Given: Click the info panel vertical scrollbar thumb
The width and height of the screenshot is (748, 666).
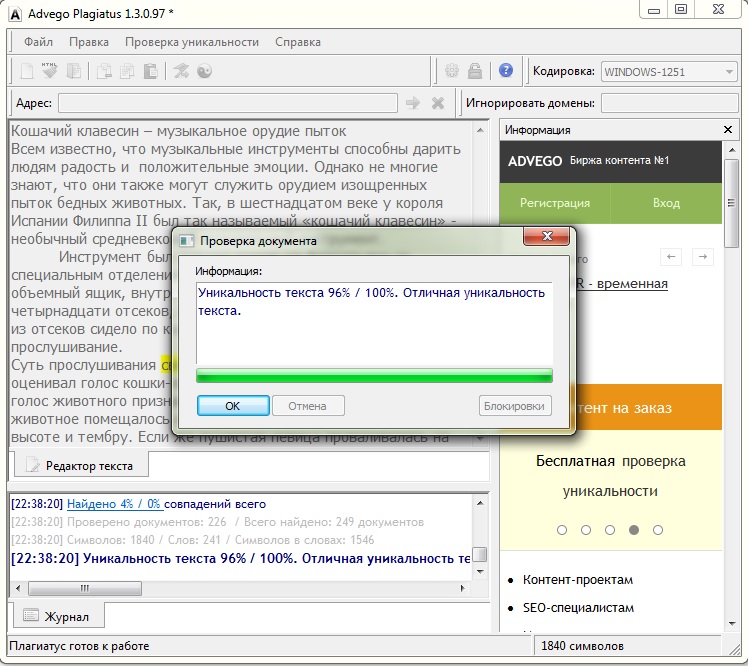Looking at the screenshot, I should point(731,203).
